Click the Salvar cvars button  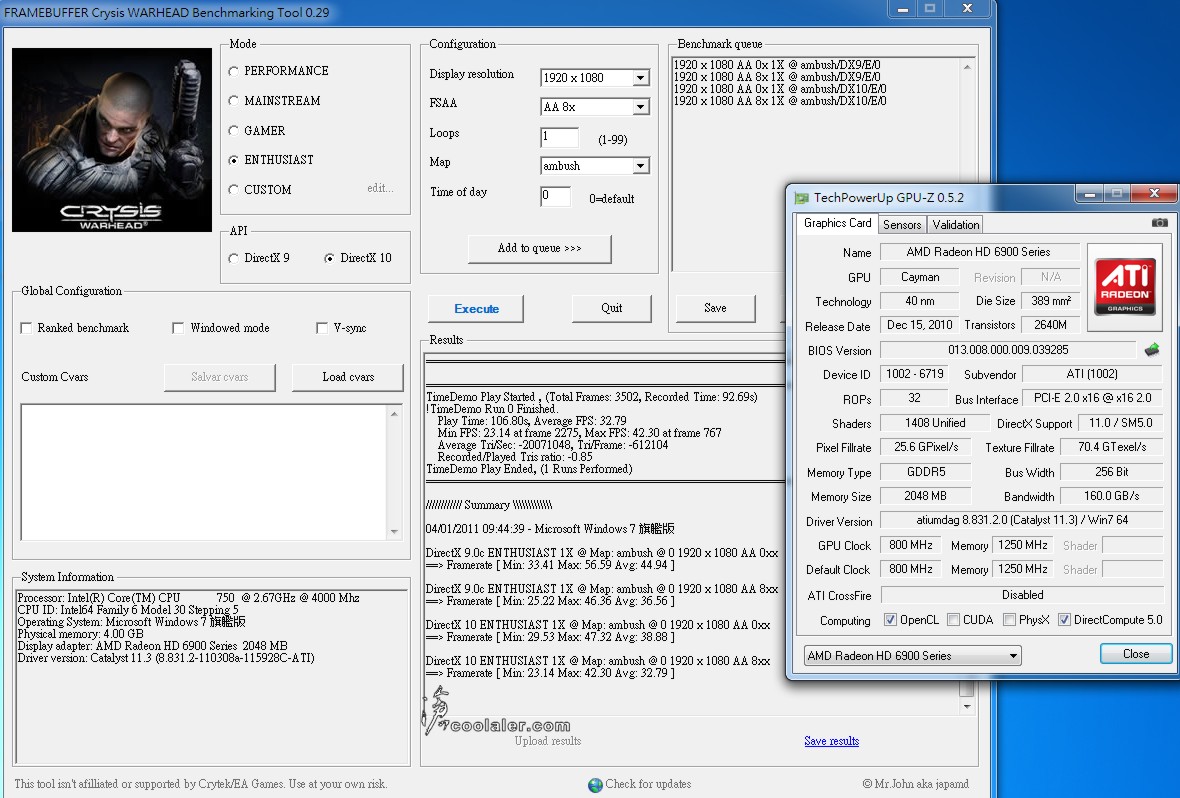(220, 377)
